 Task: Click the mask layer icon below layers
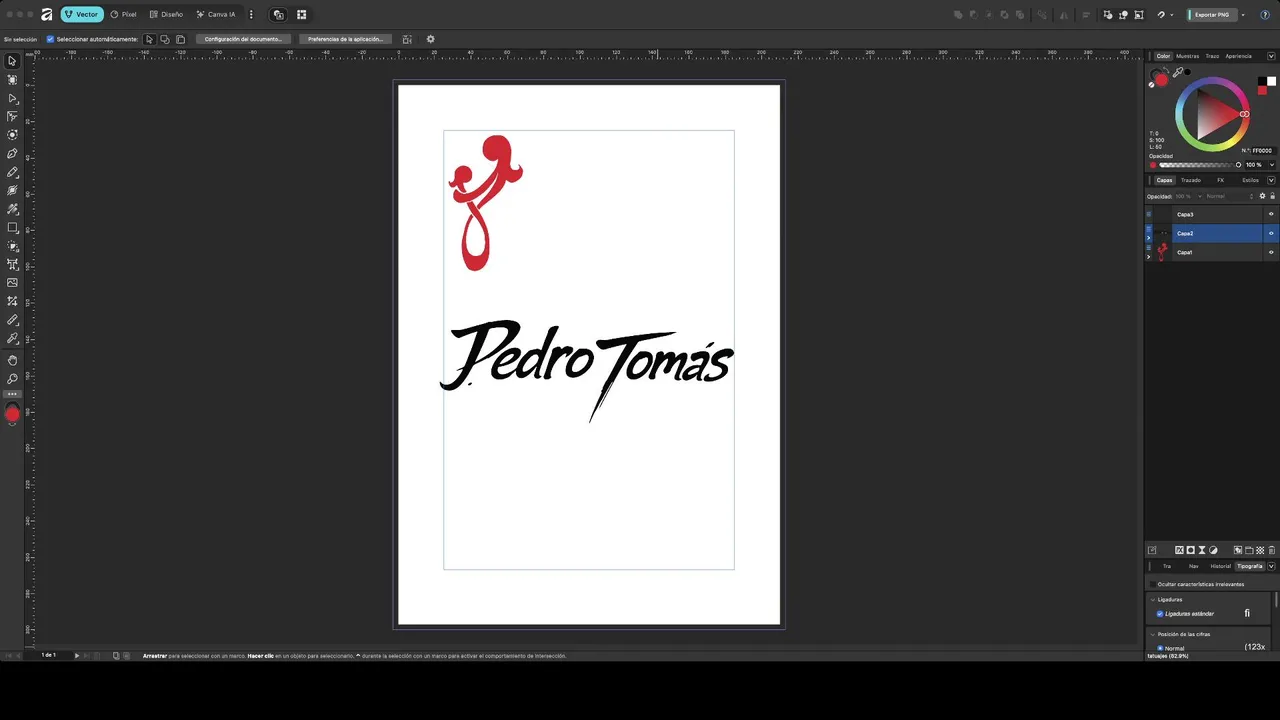(x=1190, y=550)
